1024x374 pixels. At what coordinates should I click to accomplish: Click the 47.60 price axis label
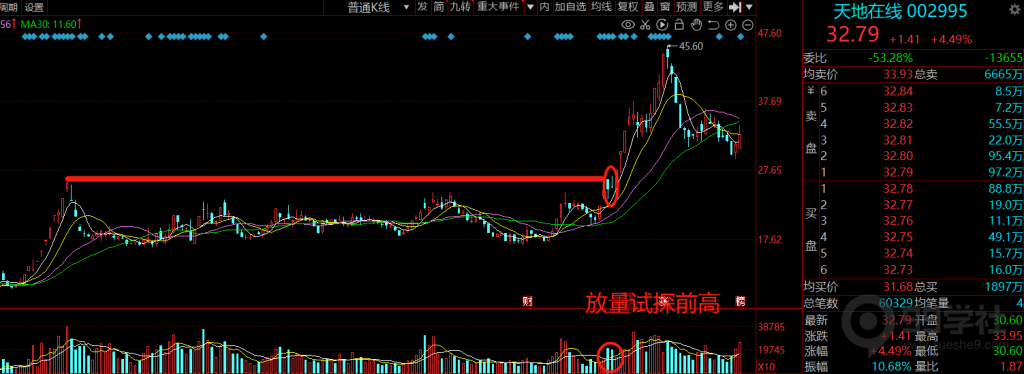pos(769,32)
